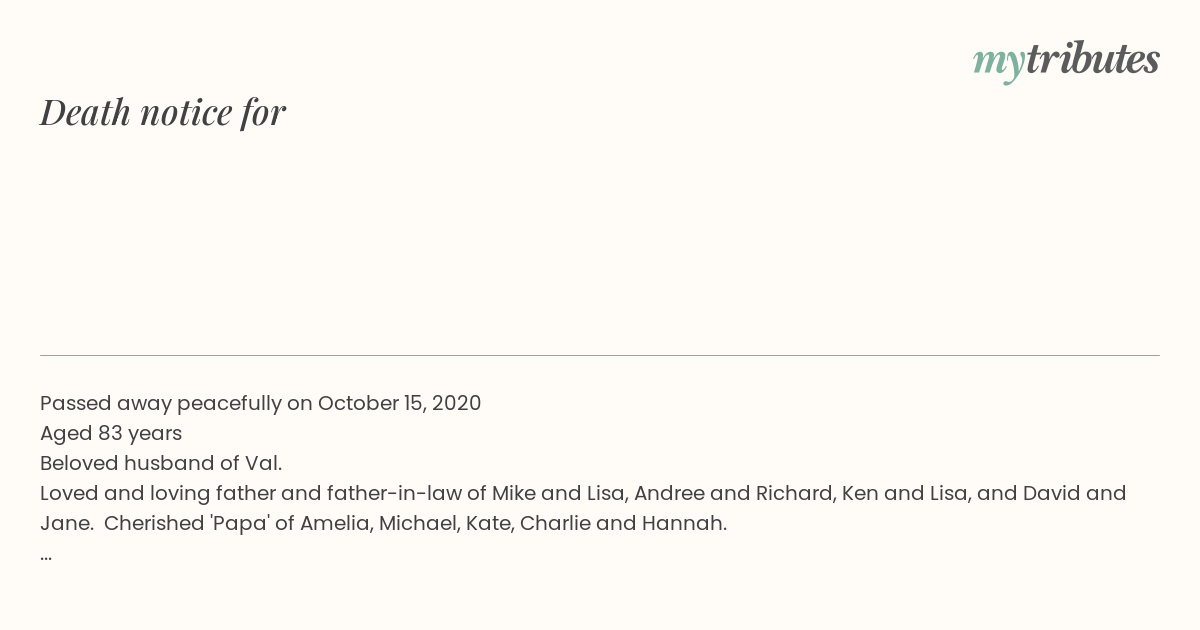The image size is (1200, 630).
Task: Select the green 'my' part of the logo
Action: (998, 63)
